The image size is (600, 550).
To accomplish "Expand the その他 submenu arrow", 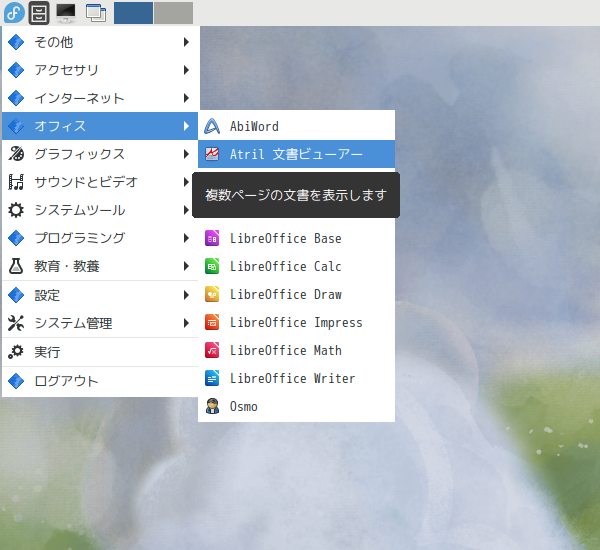I will click(x=186, y=42).
